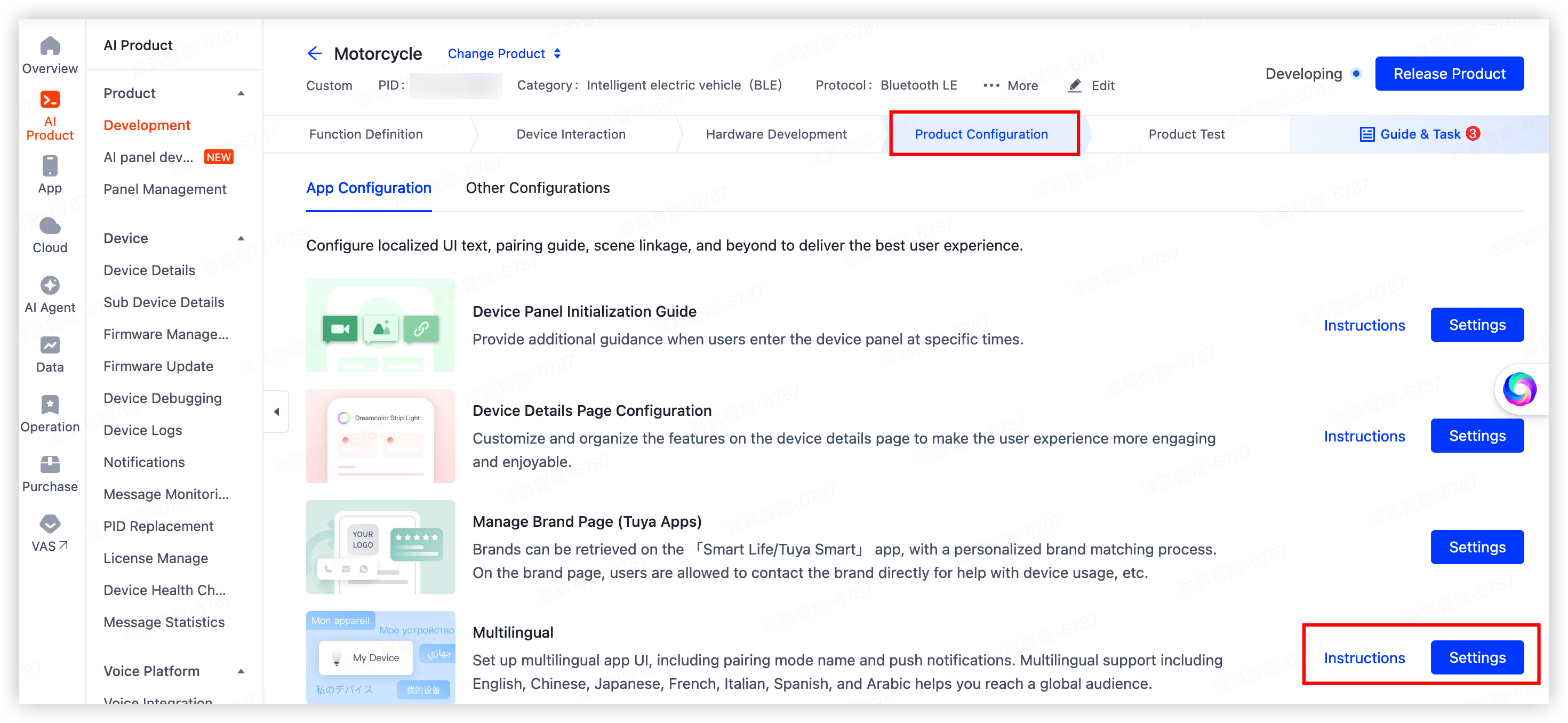1568x723 pixels.
Task: Open the Other Configurations tab
Action: point(538,188)
